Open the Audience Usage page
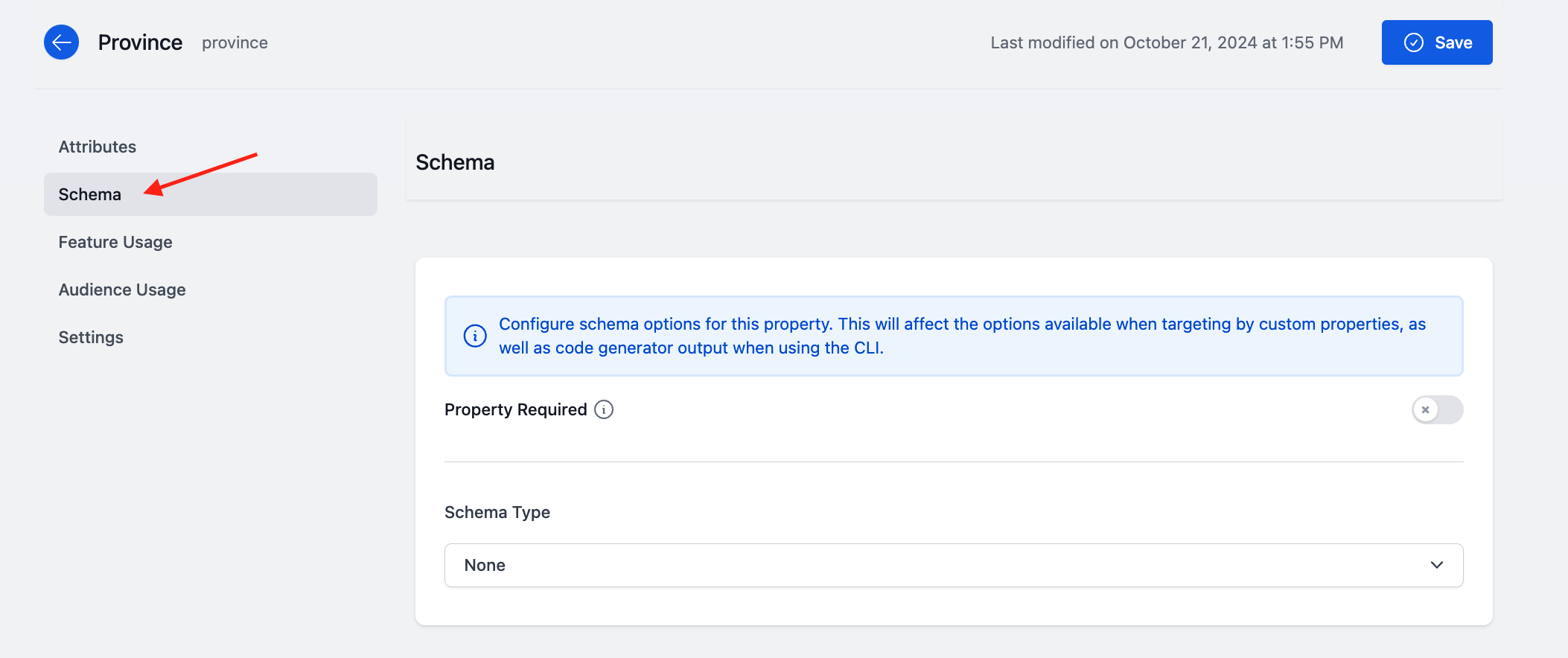Screen dimensions: 1568x658 pyautogui.click(x=121, y=290)
